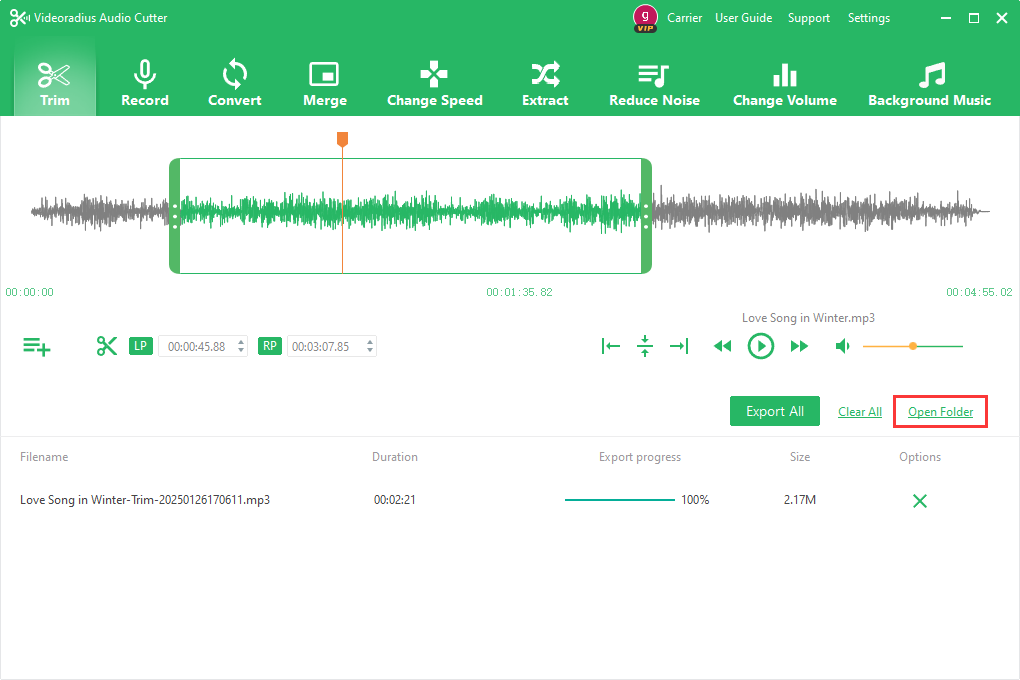Set right point with RP button
This screenshot has height=680, width=1020.
pyautogui.click(x=270, y=346)
